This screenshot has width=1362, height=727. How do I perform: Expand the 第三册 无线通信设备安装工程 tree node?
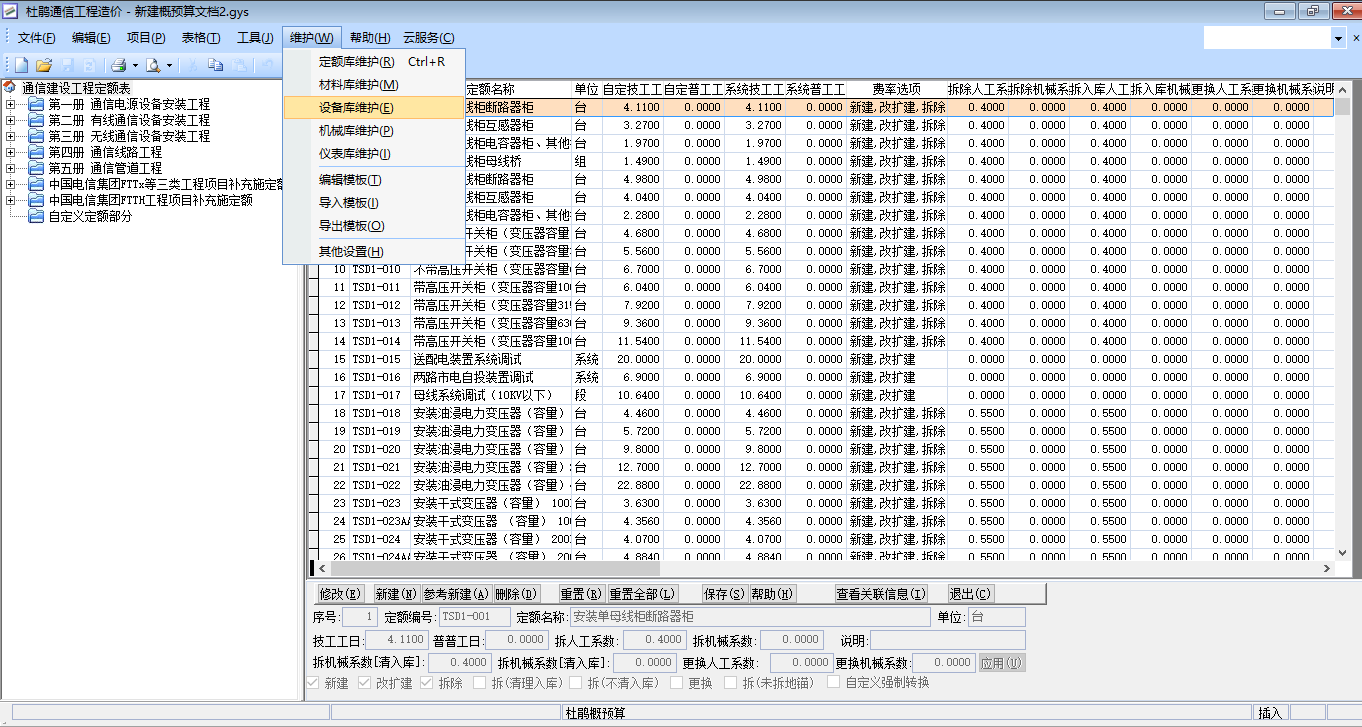(x=11, y=136)
